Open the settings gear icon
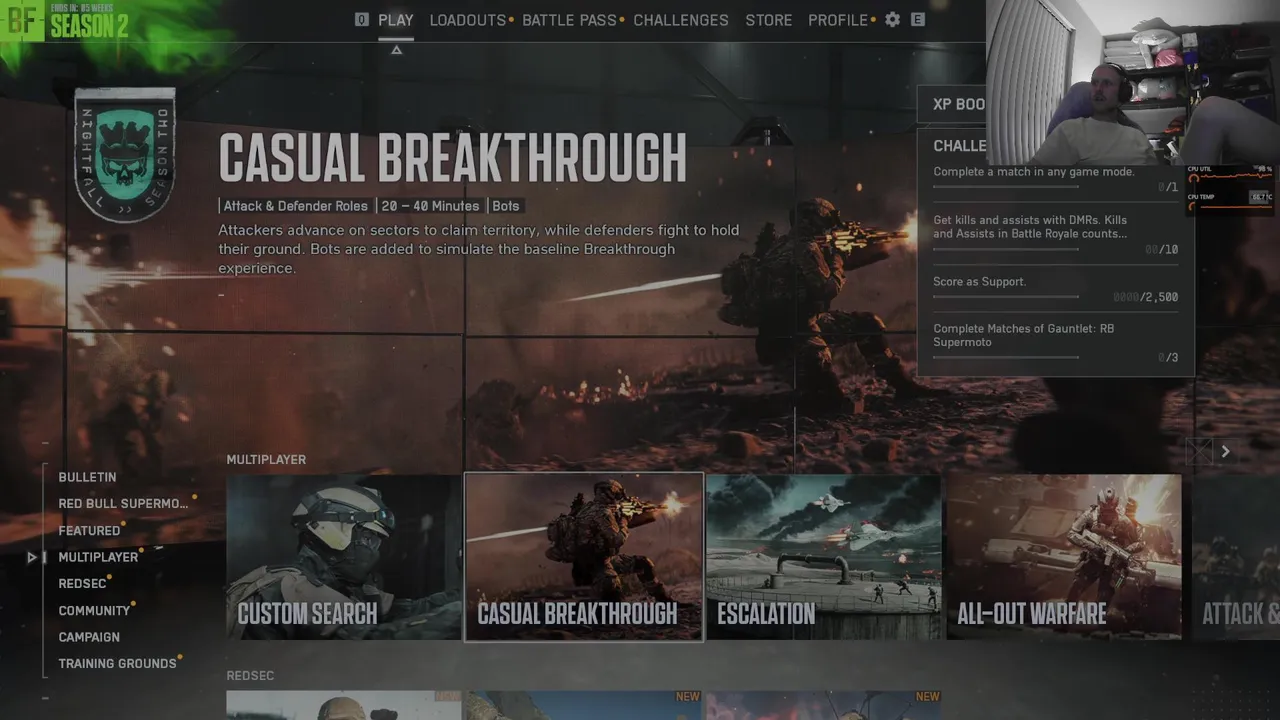 coord(892,19)
